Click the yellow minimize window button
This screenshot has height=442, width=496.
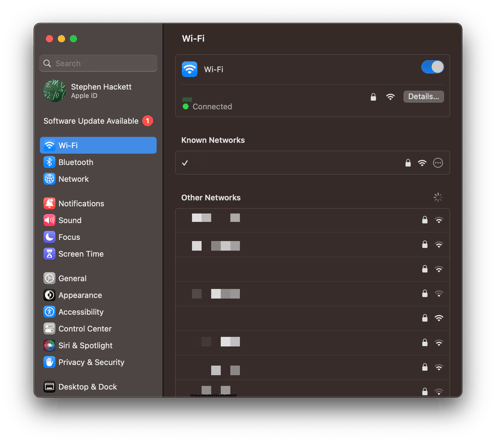[x=61, y=39]
